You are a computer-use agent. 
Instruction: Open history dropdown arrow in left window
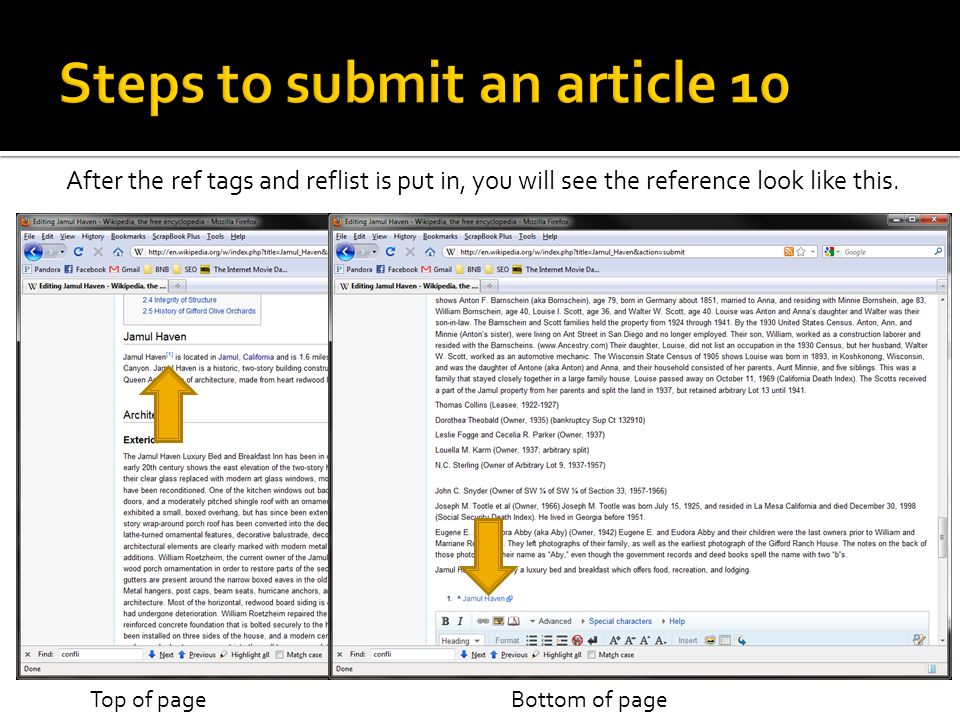(62, 252)
